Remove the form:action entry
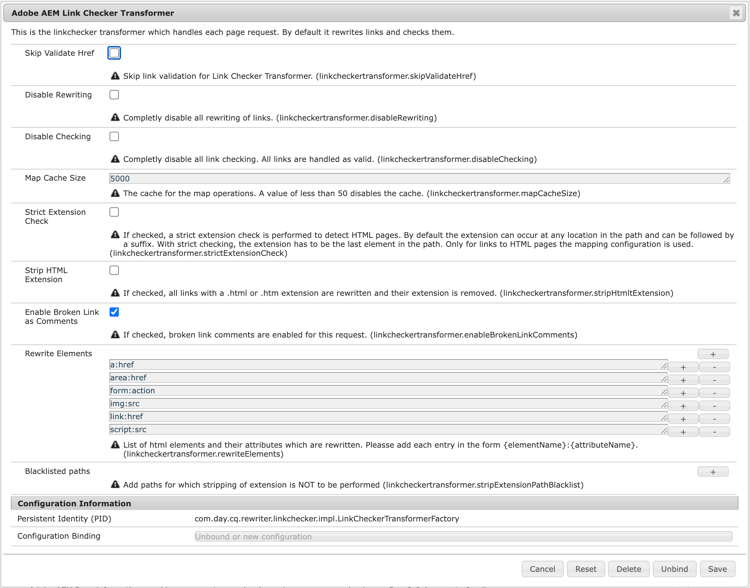 pos(714,393)
